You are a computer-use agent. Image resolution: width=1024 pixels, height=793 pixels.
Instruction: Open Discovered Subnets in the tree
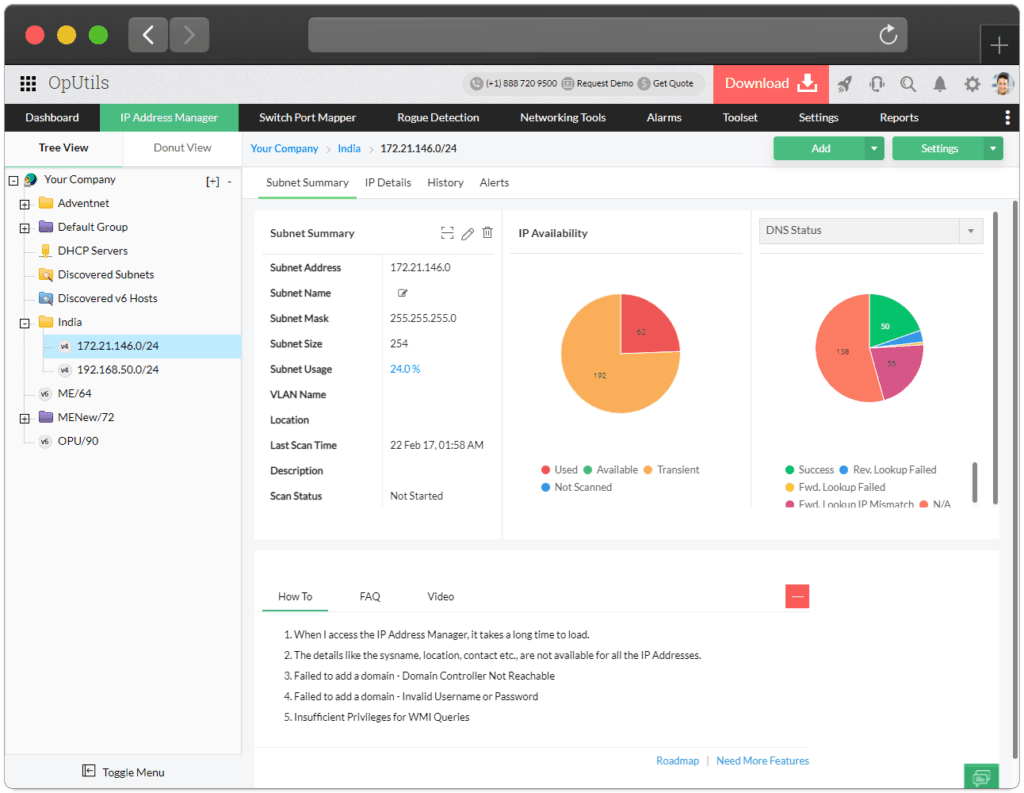[106, 274]
